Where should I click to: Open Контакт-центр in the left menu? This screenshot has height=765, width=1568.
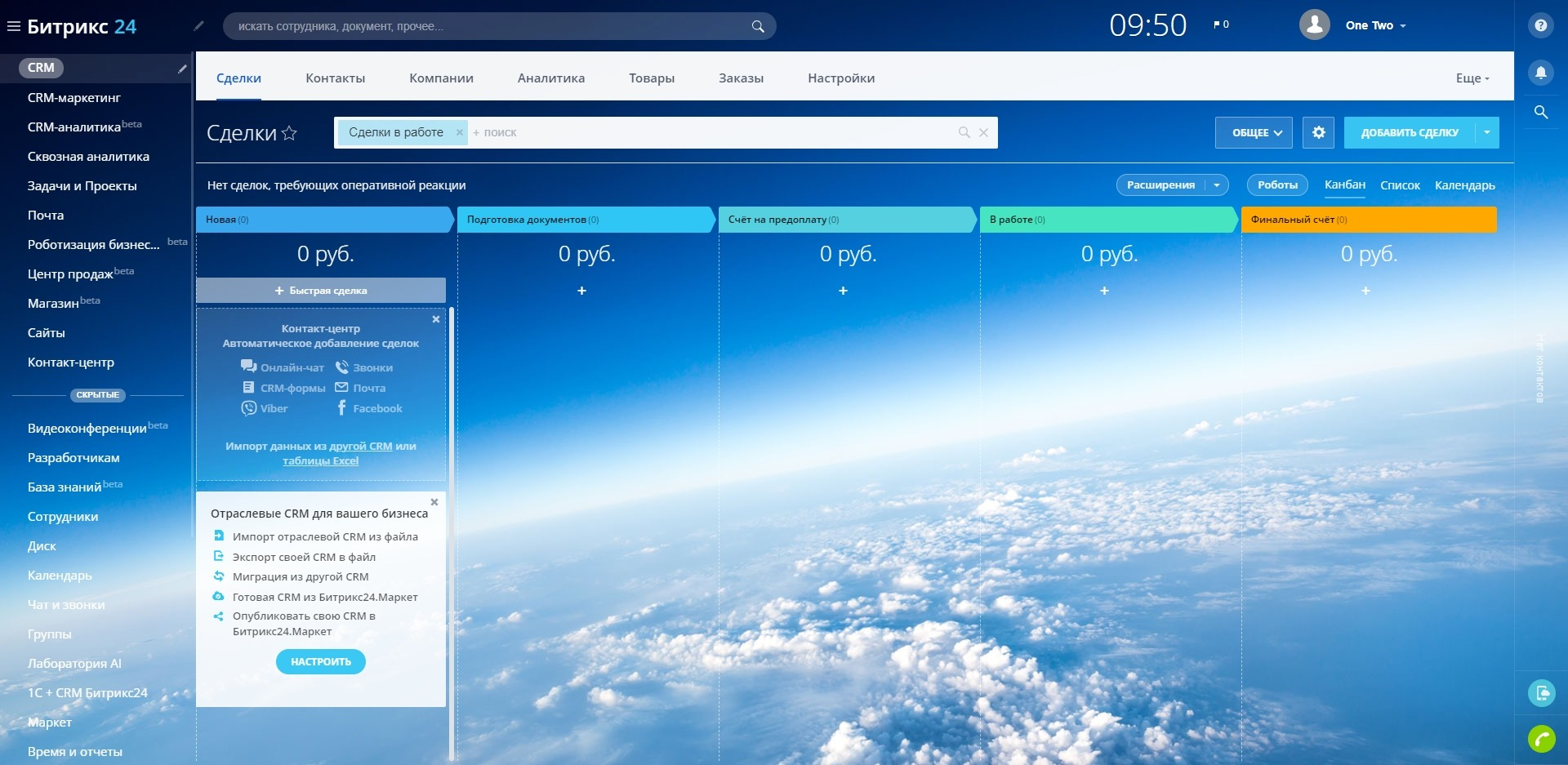point(71,362)
